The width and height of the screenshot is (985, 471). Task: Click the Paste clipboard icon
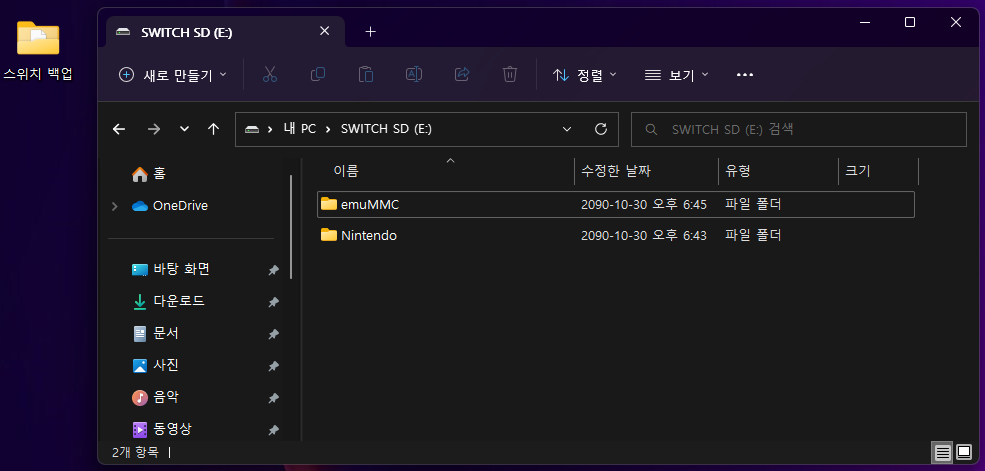[x=366, y=75]
